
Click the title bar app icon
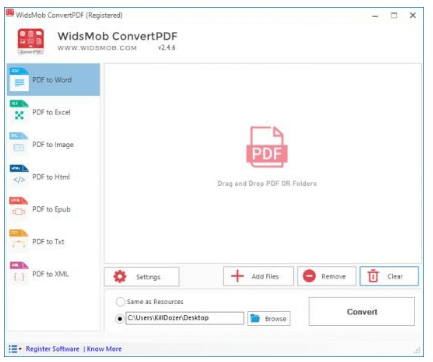(x=10, y=13)
